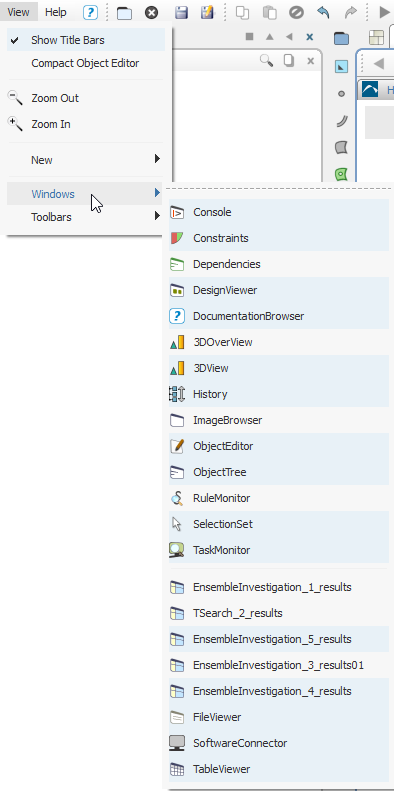Click the panel float (page) button beside search
Viewport: 394px width, 791px height.
289,61
